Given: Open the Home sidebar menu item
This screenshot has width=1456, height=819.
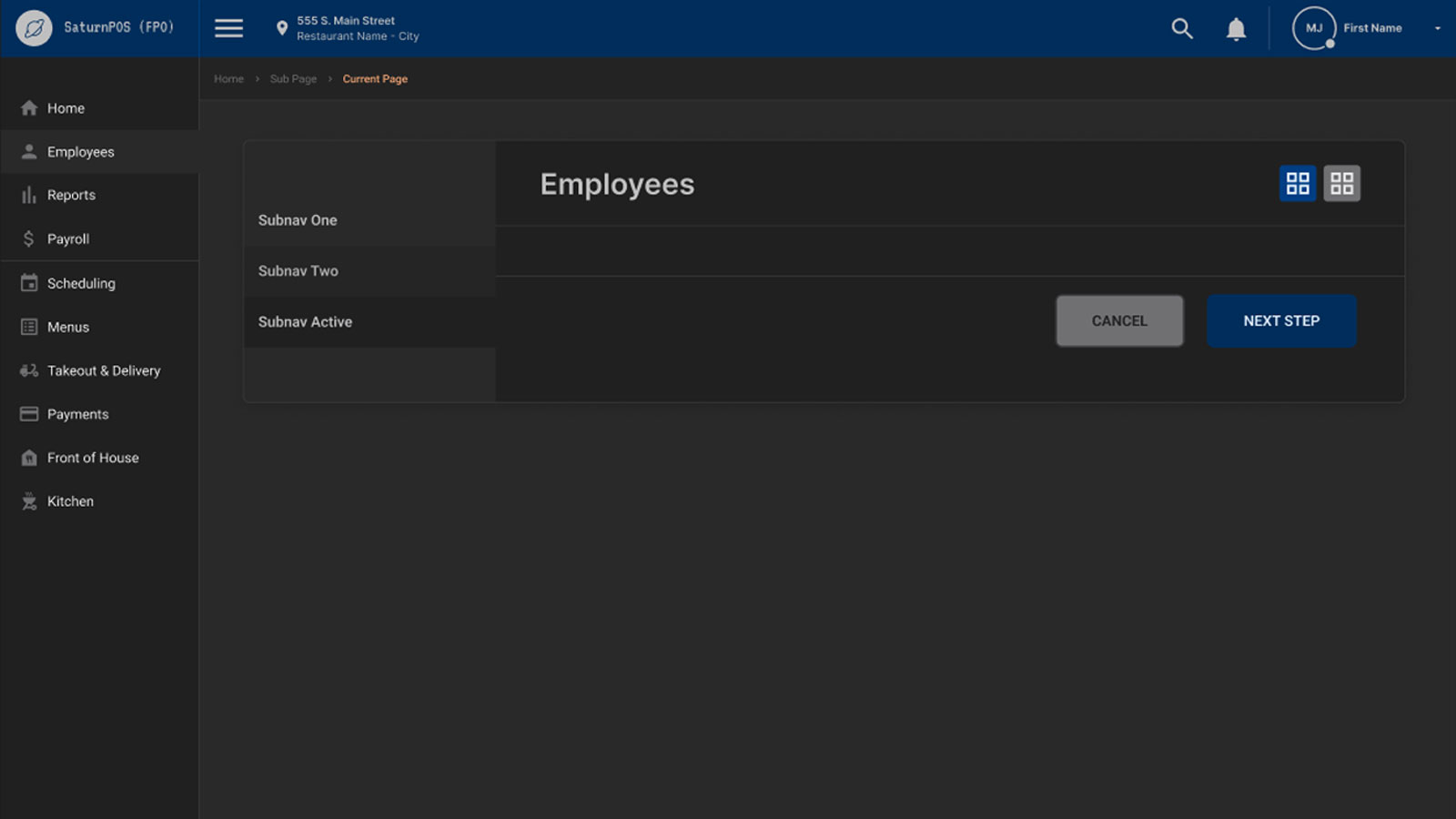Looking at the screenshot, I should coord(99,108).
